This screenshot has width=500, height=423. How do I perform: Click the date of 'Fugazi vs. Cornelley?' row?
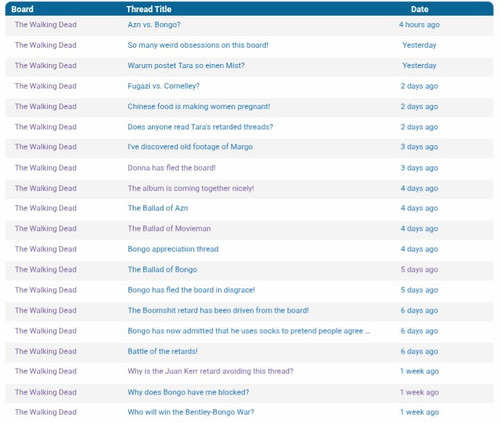click(x=419, y=86)
